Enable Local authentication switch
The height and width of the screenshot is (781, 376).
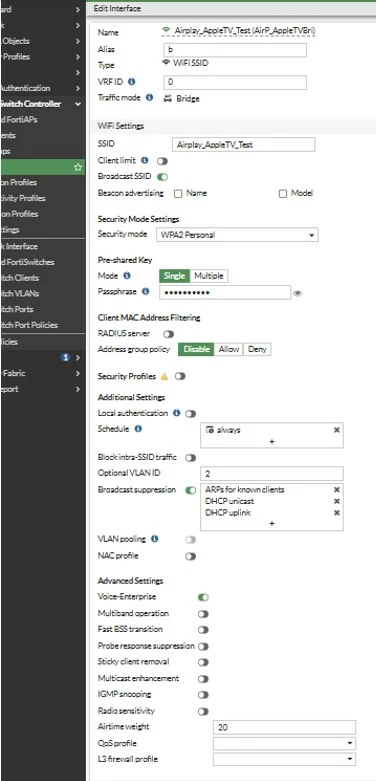tap(191, 413)
